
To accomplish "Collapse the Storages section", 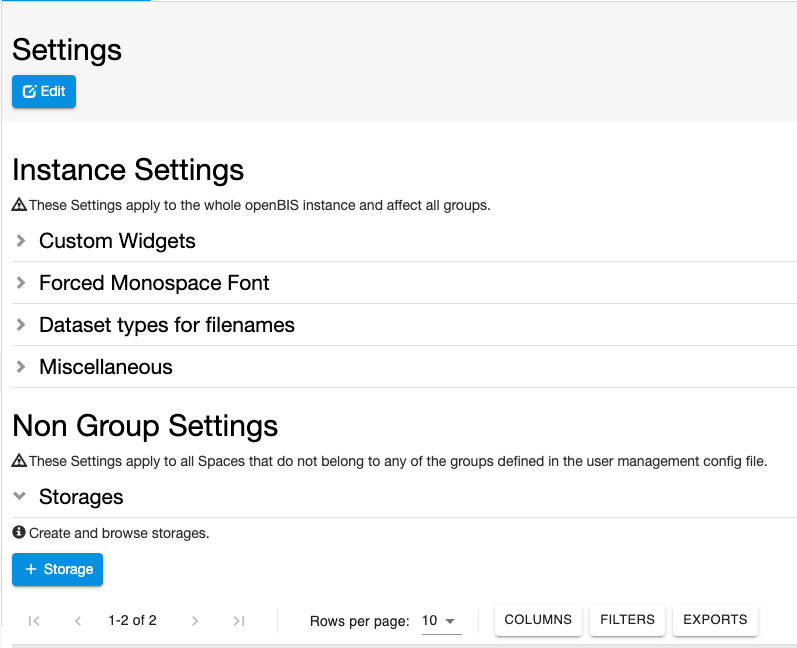I will [20, 496].
